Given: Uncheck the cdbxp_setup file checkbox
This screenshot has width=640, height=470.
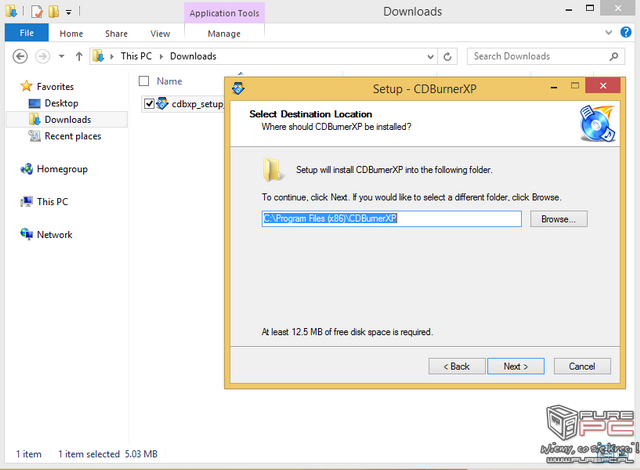Looking at the screenshot, I should coord(149,104).
